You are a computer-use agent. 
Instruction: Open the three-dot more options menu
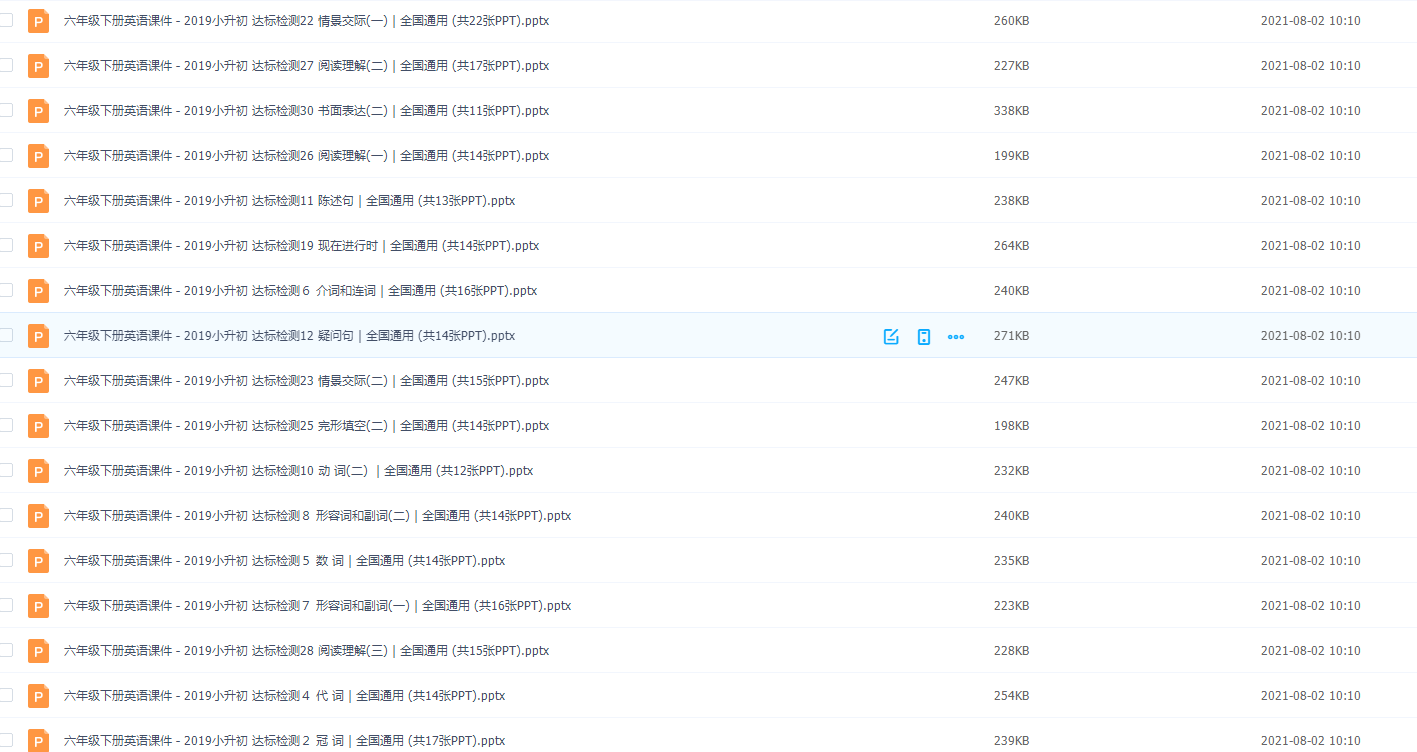tap(956, 337)
